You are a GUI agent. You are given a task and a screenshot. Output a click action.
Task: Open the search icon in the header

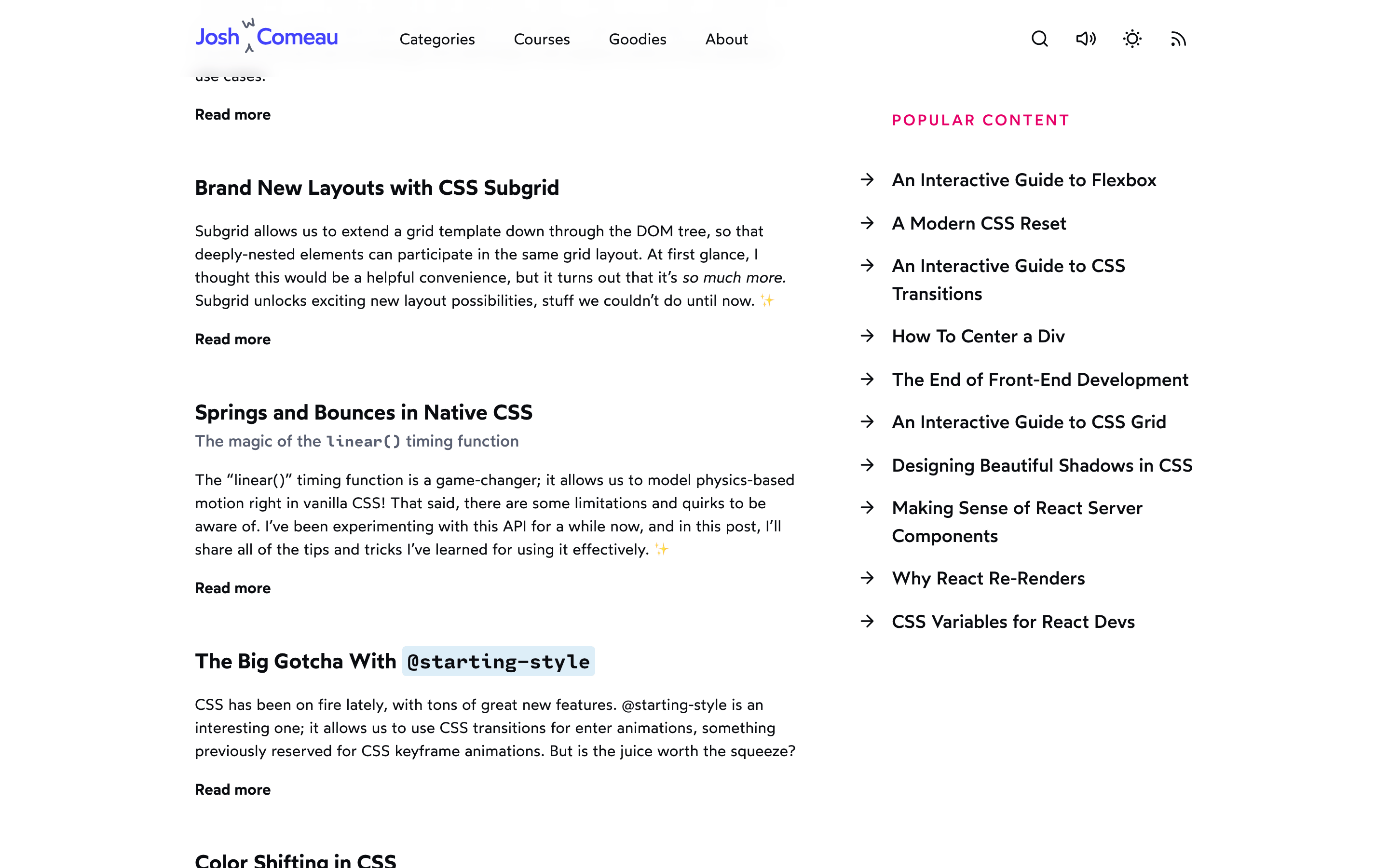[1039, 39]
